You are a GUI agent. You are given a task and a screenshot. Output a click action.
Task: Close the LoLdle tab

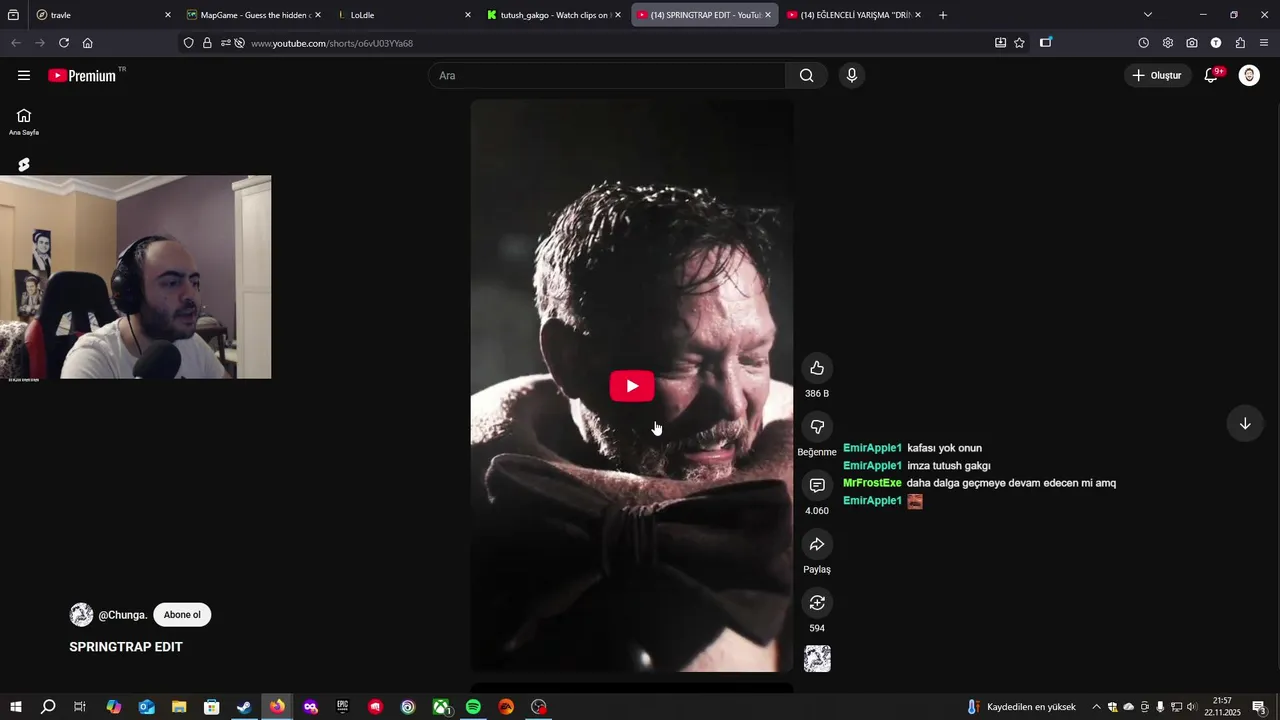tap(468, 15)
